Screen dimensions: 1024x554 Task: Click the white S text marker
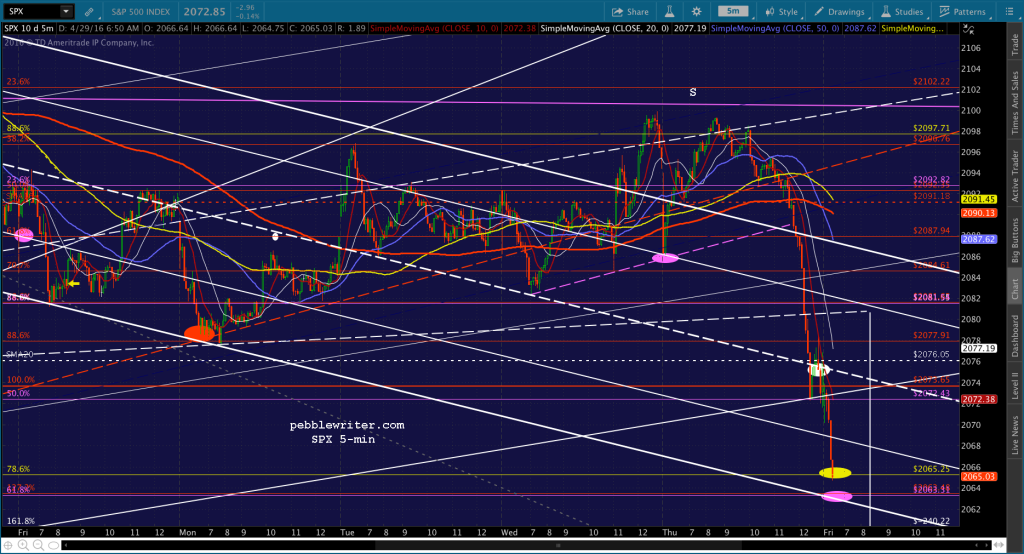[x=693, y=93]
